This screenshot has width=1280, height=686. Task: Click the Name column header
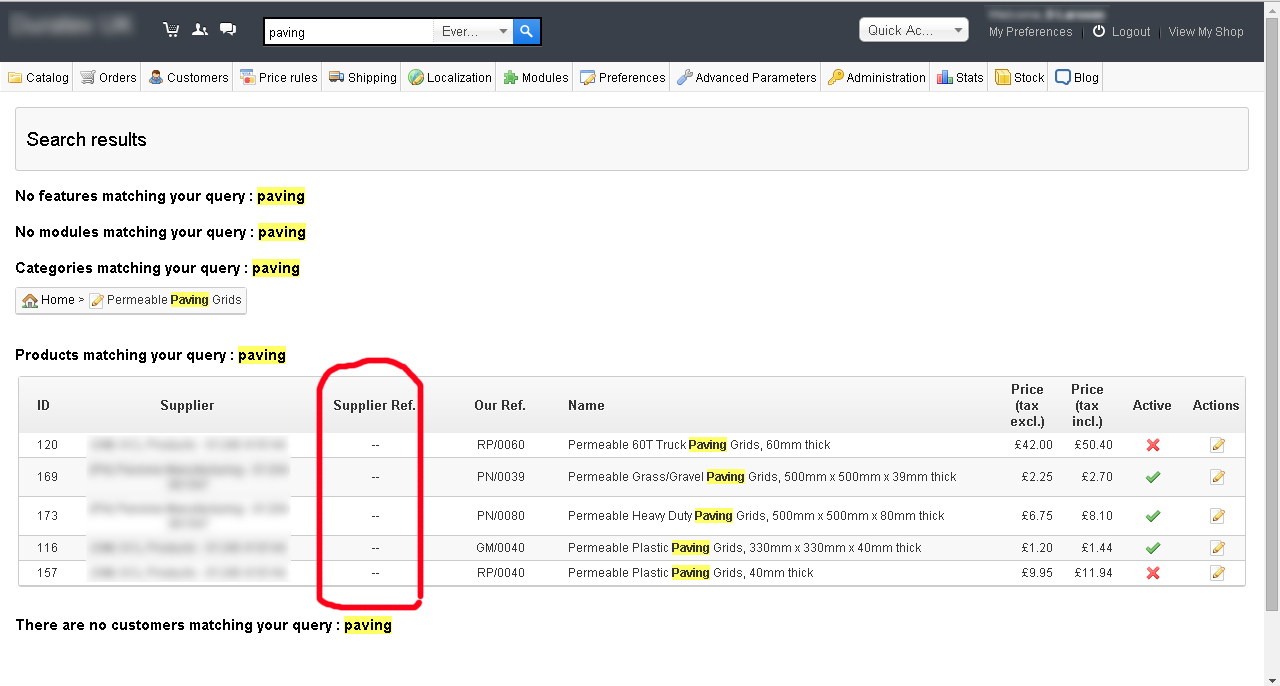pyautogui.click(x=586, y=405)
